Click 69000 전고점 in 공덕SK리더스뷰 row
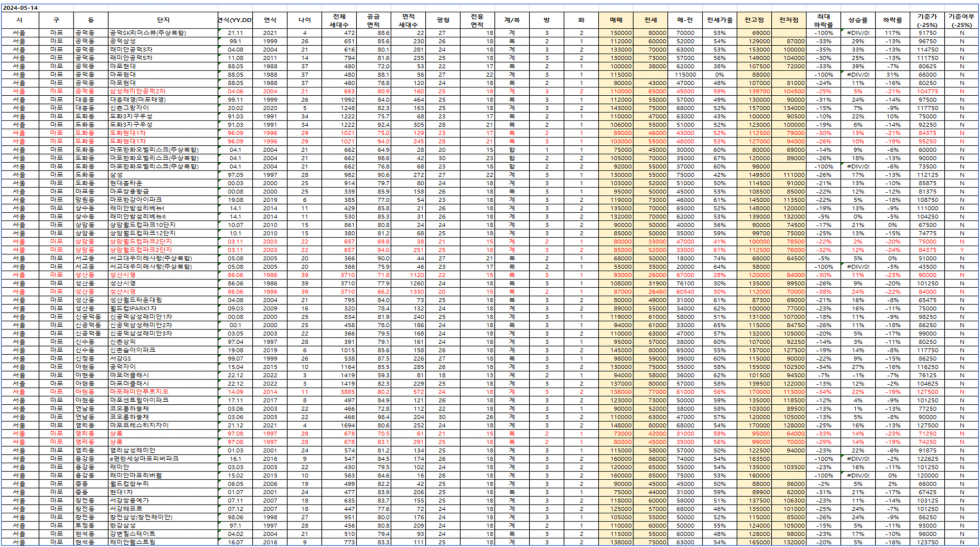Screen dimensions: 980x547 coord(754,33)
